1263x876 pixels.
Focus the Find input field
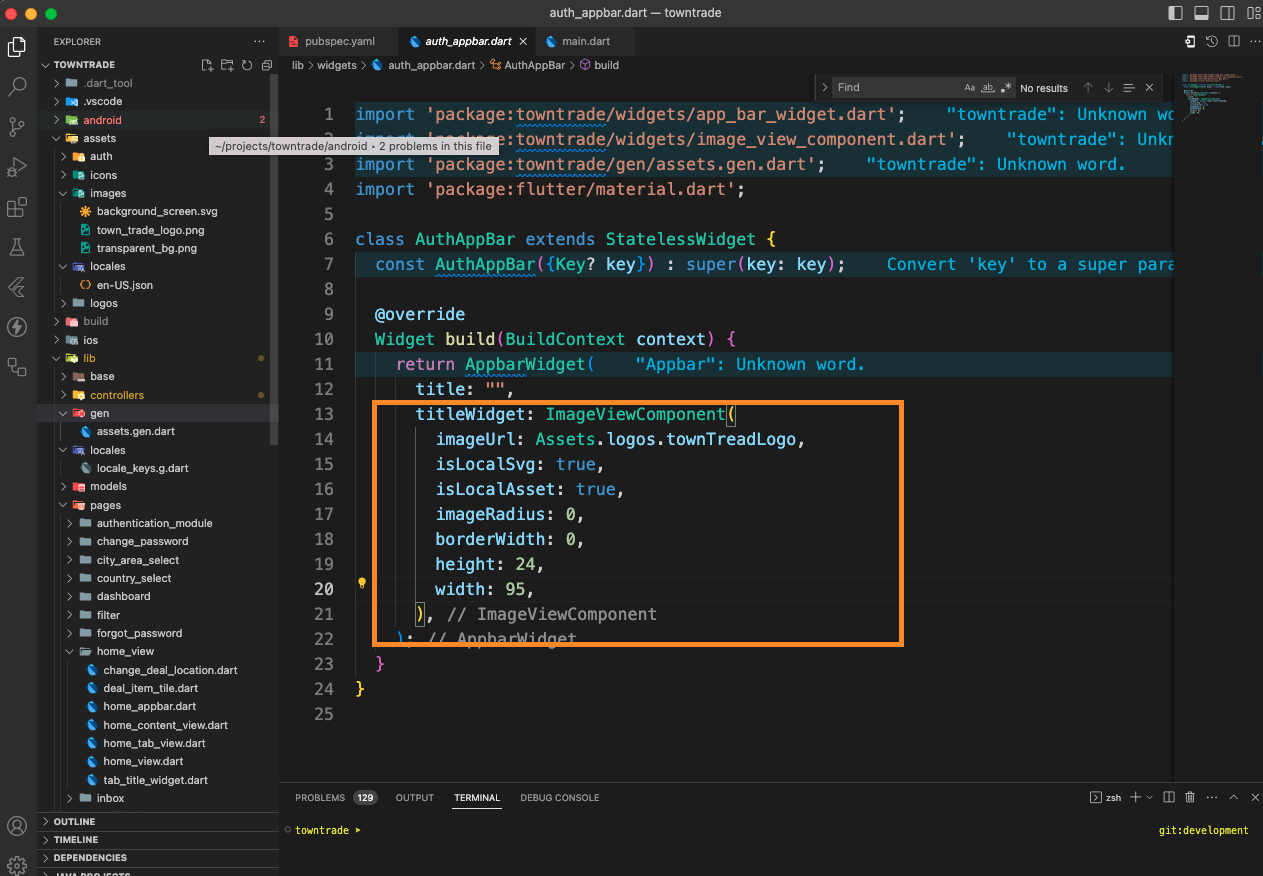coord(897,88)
